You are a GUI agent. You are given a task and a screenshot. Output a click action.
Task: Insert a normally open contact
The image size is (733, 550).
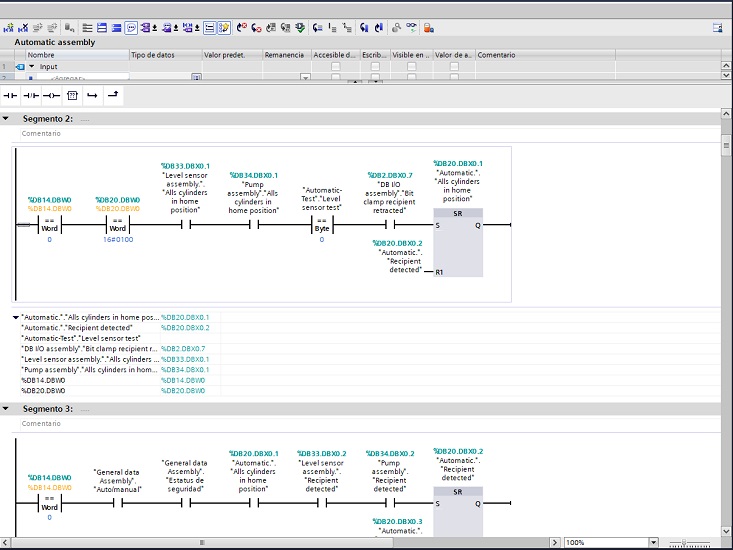click(x=11, y=95)
